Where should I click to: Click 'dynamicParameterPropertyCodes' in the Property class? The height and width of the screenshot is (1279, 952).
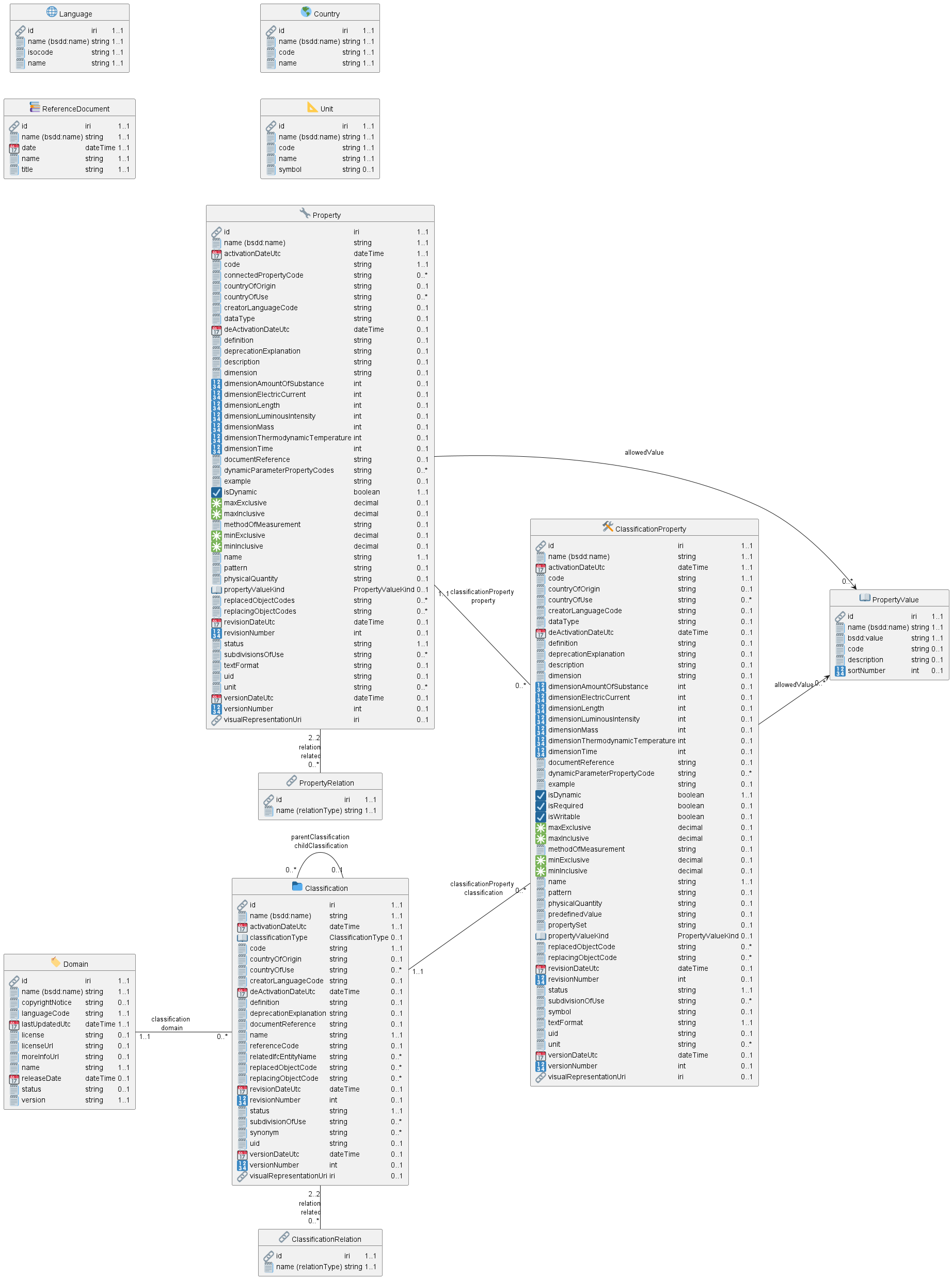click(279, 471)
